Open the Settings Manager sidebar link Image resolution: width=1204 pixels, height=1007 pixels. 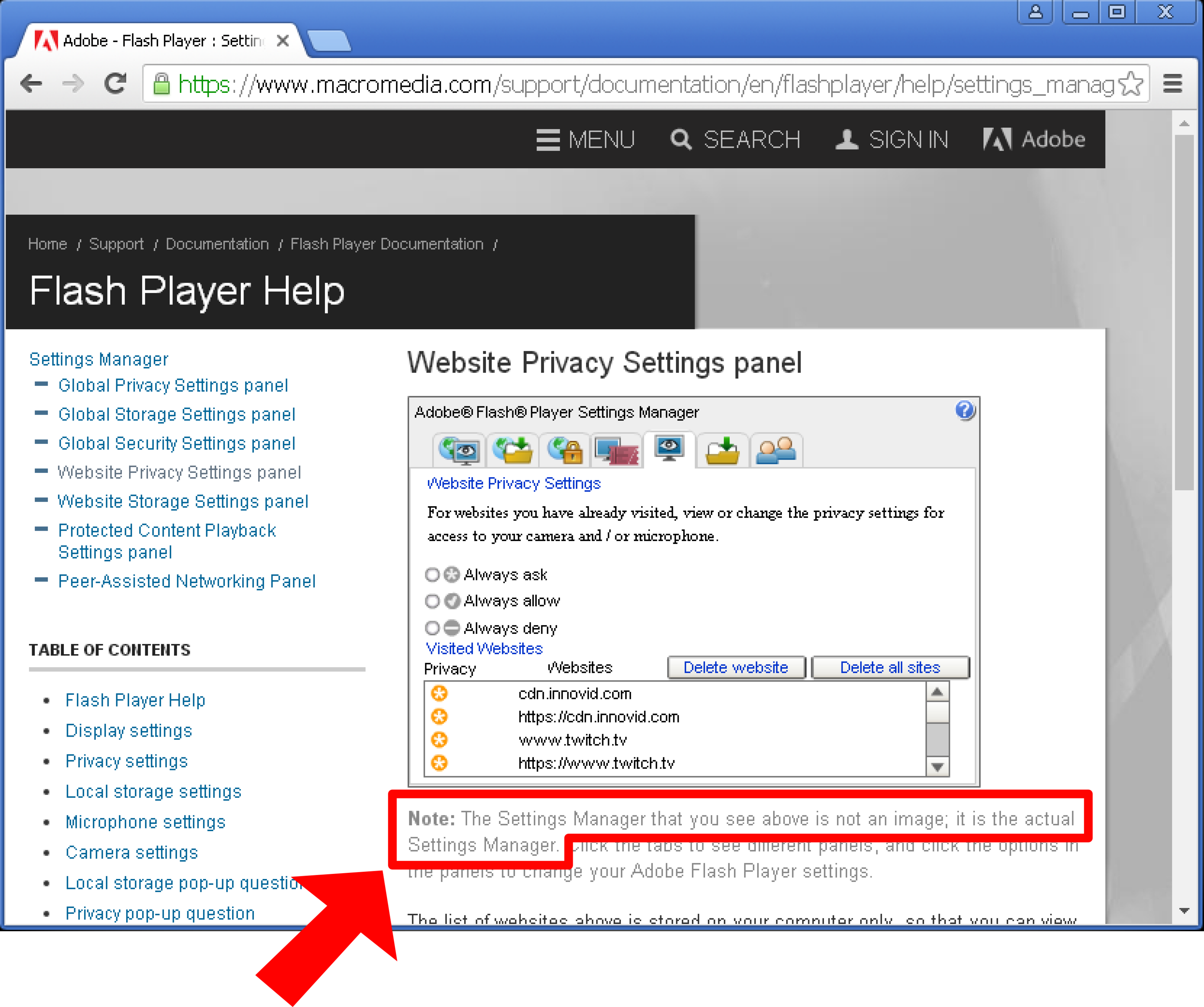pyautogui.click(x=99, y=359)
